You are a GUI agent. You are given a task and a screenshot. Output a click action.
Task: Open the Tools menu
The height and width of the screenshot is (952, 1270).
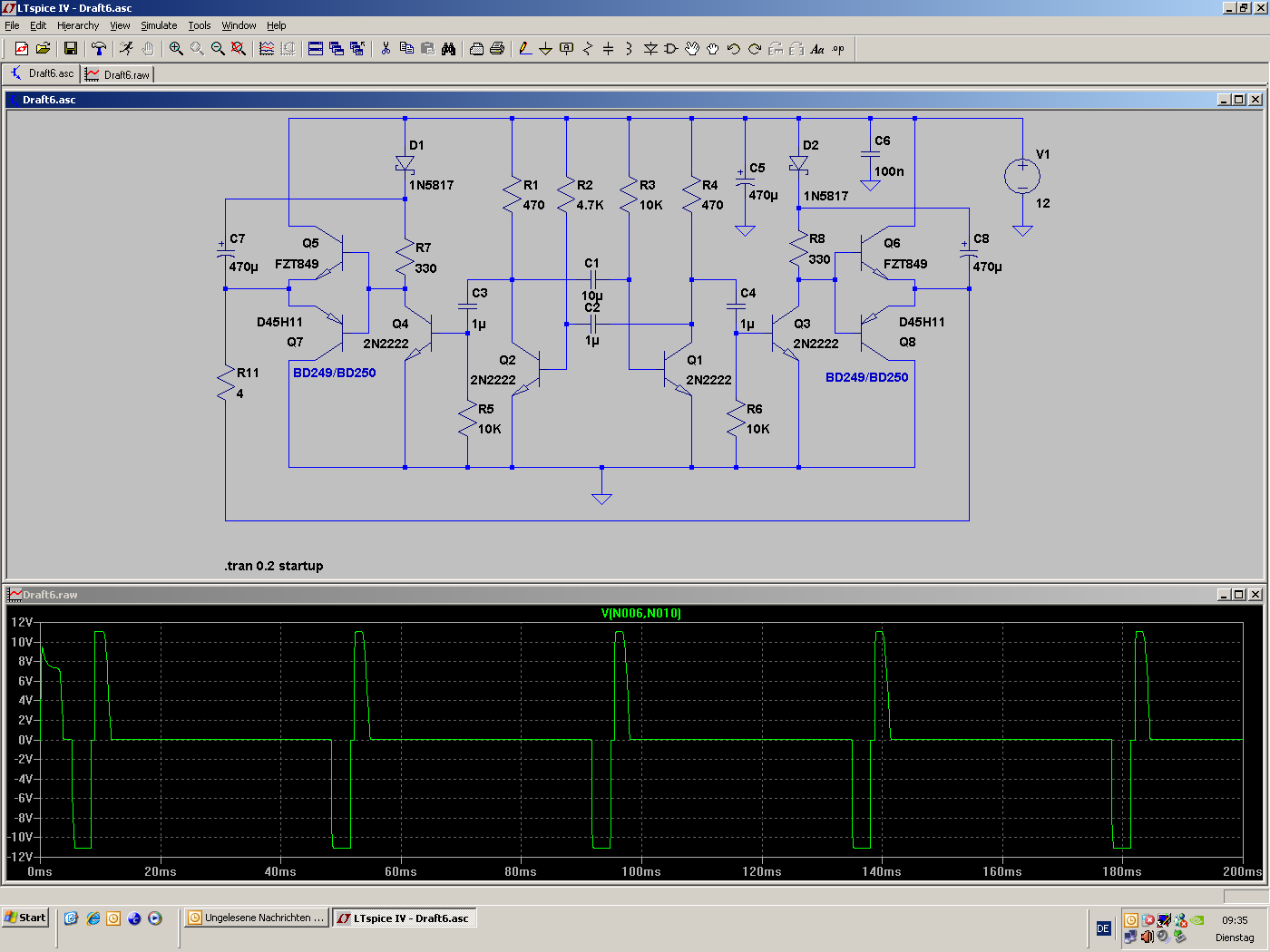tap(200, 25)
